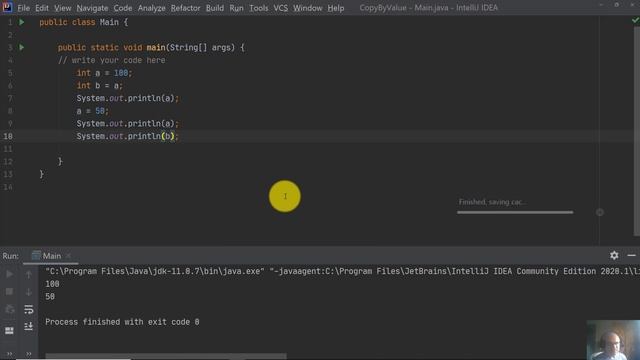The width and height of the screenshot is (640, 360).
Task: Click the Rerun Main play icon in Run panel
Action: point(9,274)
